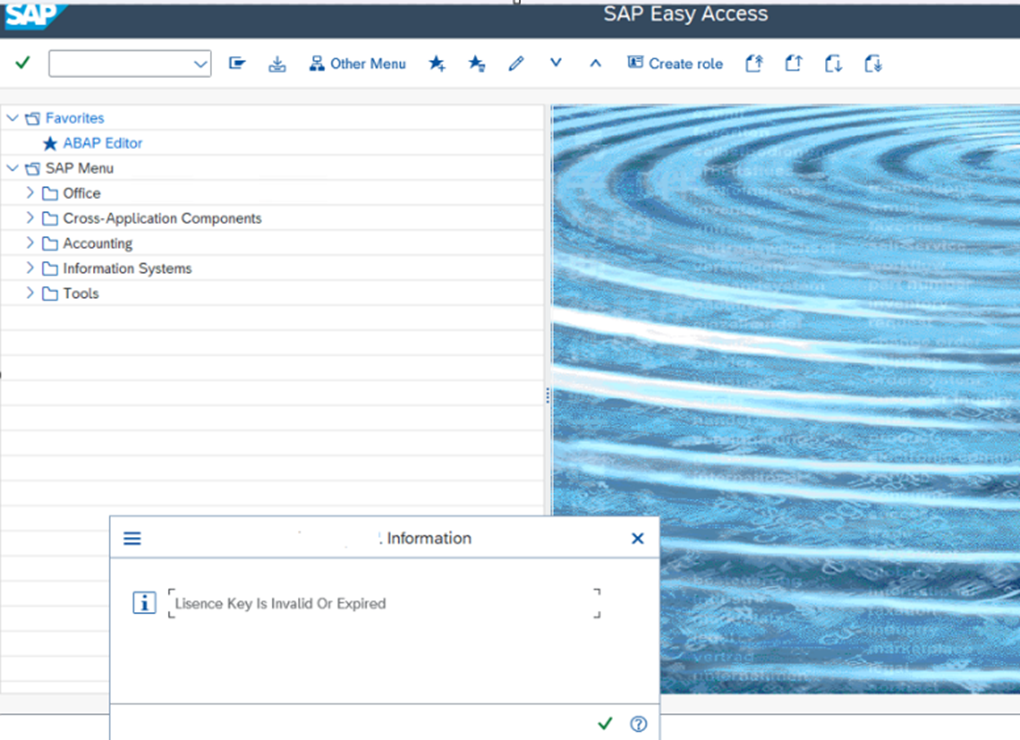
Task: Click the add to favorites star icon
Action: tap(437, 64)
